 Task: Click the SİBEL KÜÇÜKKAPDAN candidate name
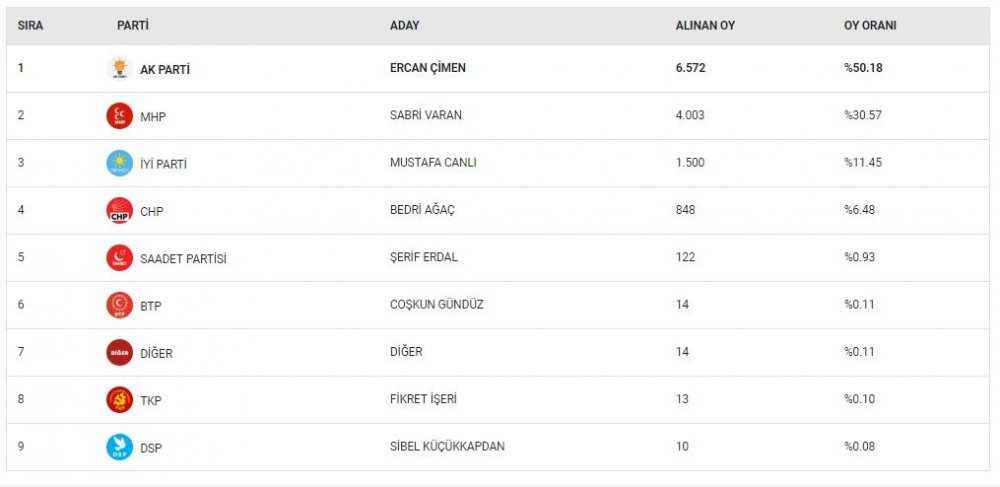pos(447,446)
